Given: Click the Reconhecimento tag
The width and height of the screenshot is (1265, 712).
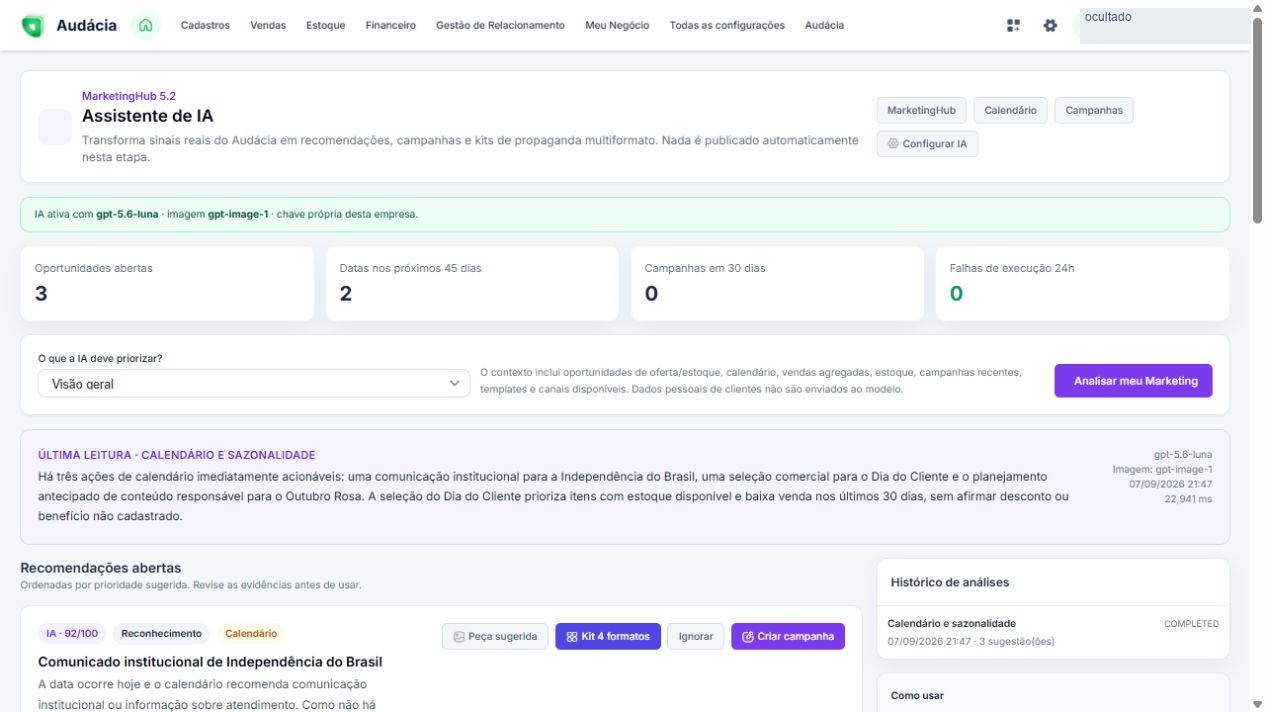Looking at the screenshot, I should pyautogui.click(x=161, y=633).
